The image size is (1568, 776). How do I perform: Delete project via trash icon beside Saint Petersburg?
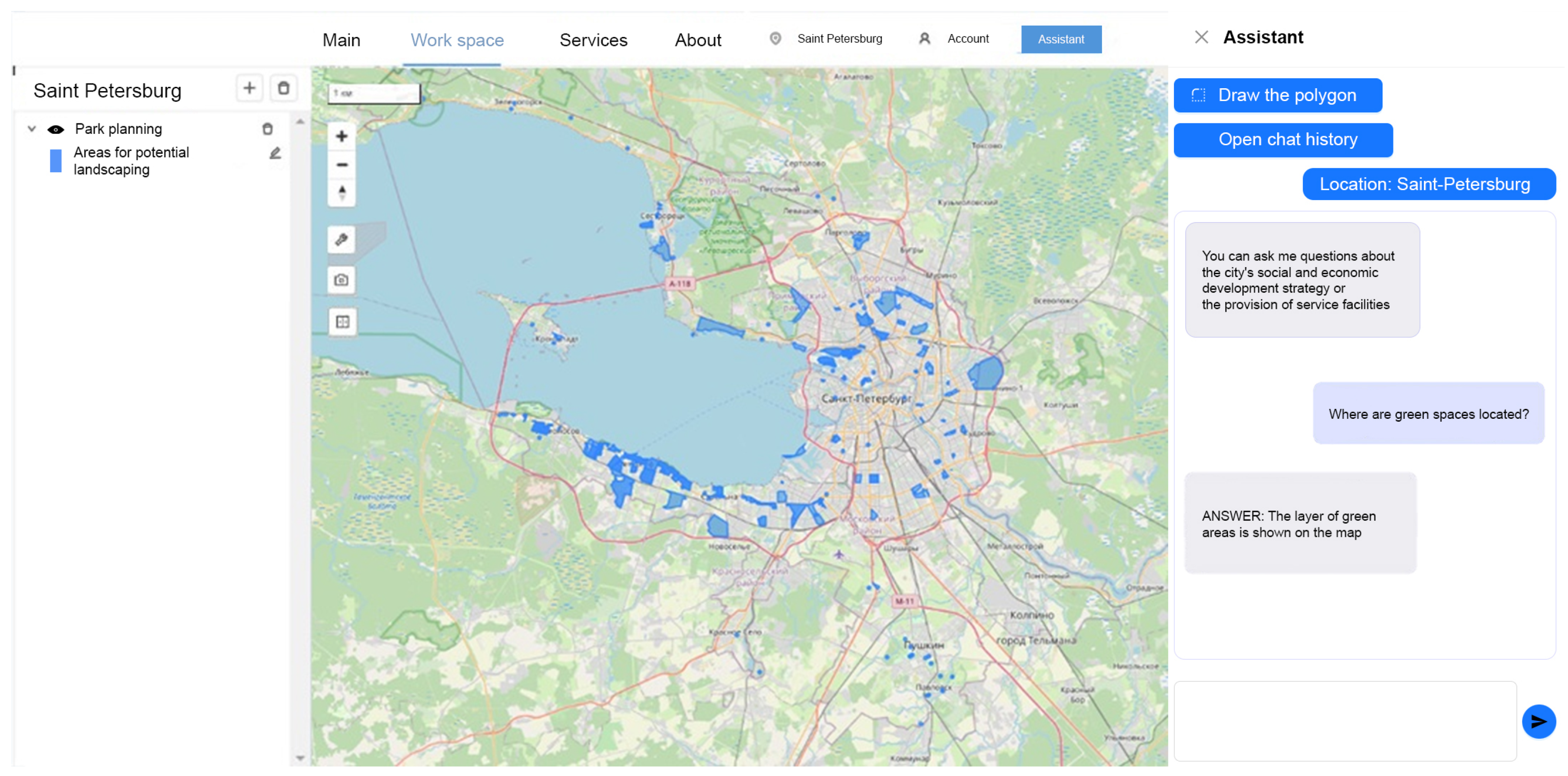283,88
